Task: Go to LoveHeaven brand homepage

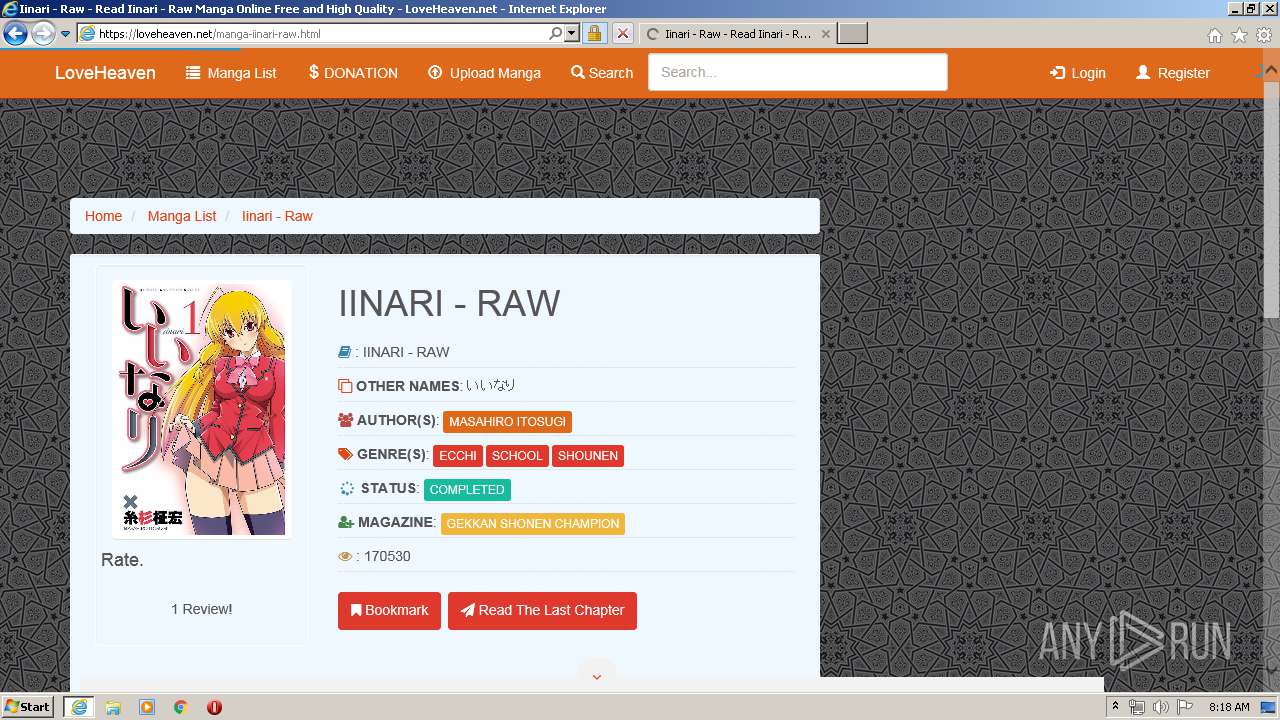Action: pos(105,72)
